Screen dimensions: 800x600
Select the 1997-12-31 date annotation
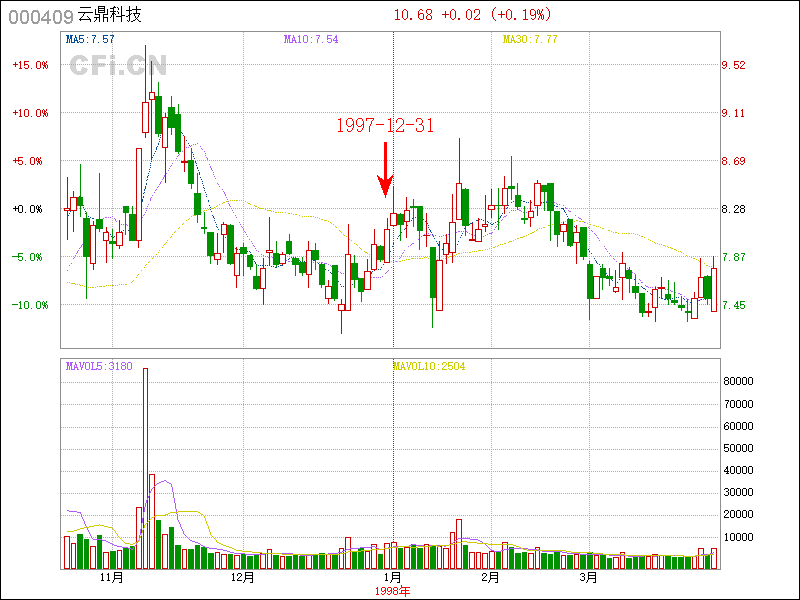click(x=384, y=125)
